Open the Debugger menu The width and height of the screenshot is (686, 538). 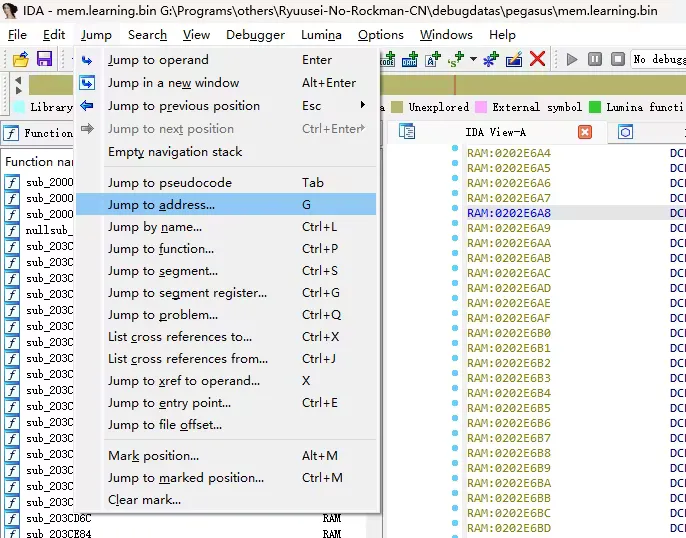coord(255,35)
